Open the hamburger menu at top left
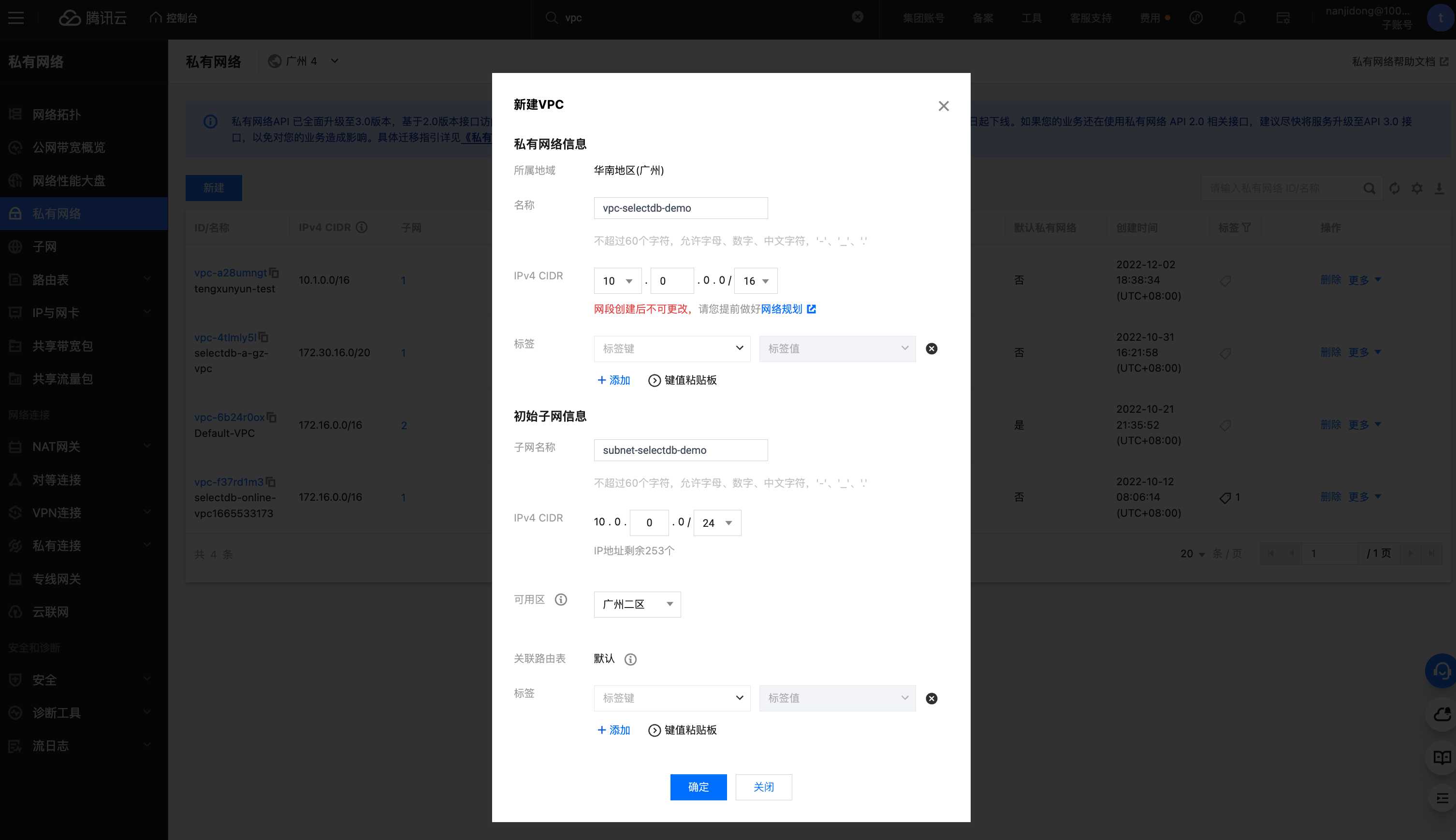Image resolution: width=1456 pixels, height=840 pixels. pos(16,18)
